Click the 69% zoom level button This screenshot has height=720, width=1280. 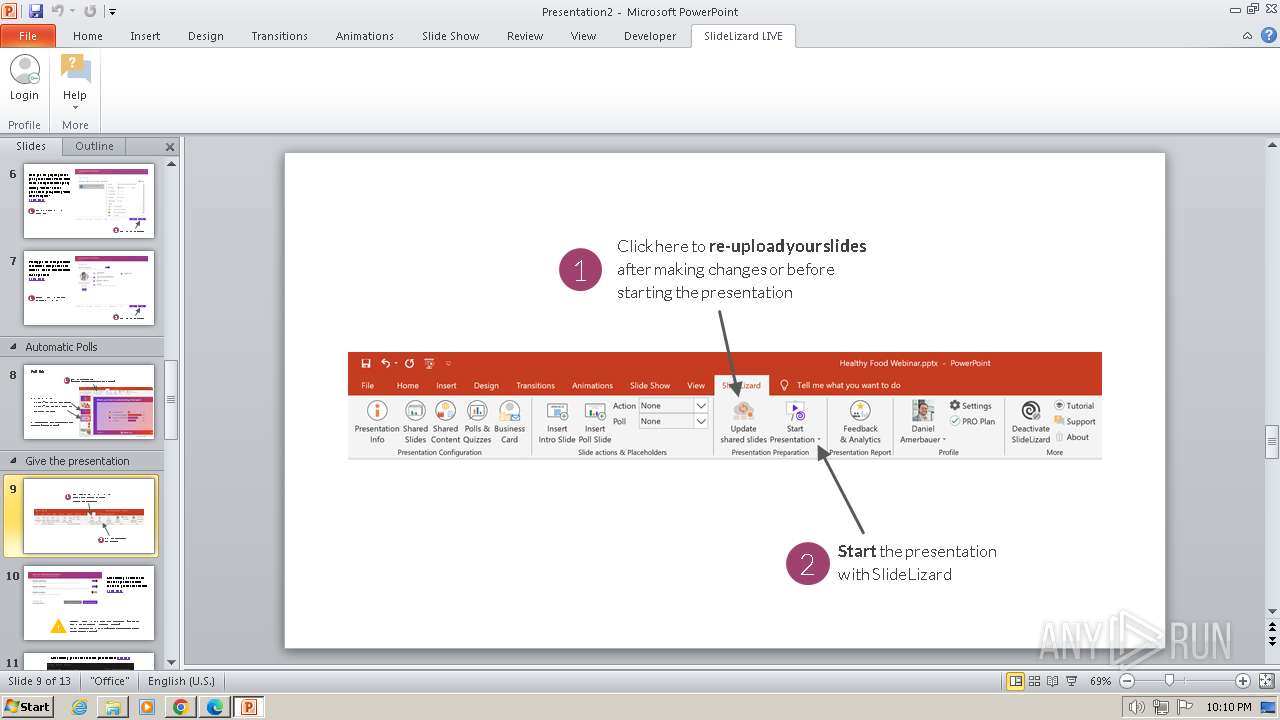click(1101, 681)
